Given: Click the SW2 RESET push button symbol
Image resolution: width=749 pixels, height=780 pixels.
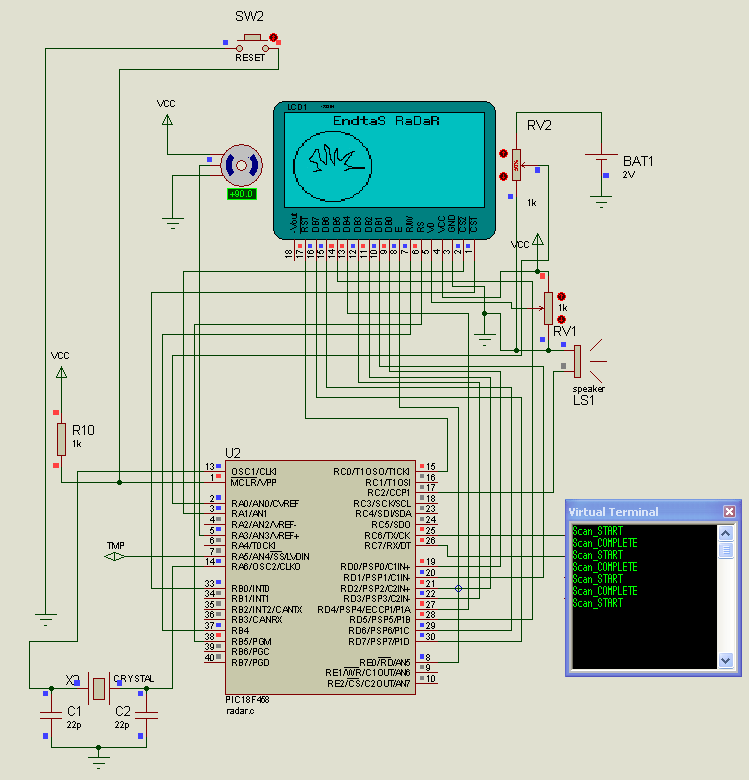Looking at the screenshot, I should tap(253, 42).
